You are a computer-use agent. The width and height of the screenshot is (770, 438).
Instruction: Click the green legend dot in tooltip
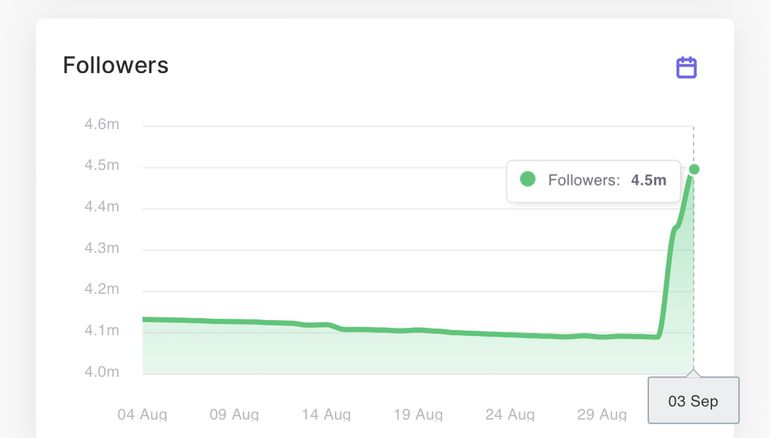click(x=528, y=180)
